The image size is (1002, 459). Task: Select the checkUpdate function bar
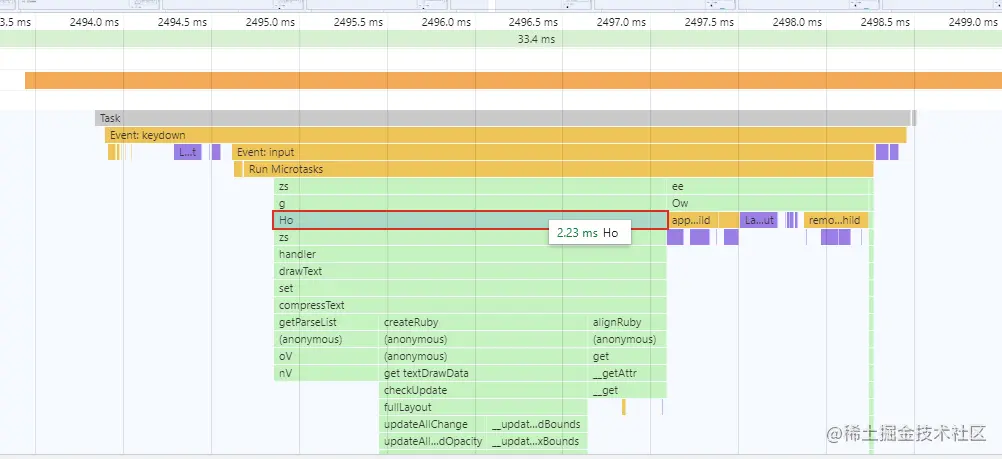(483, 391)
